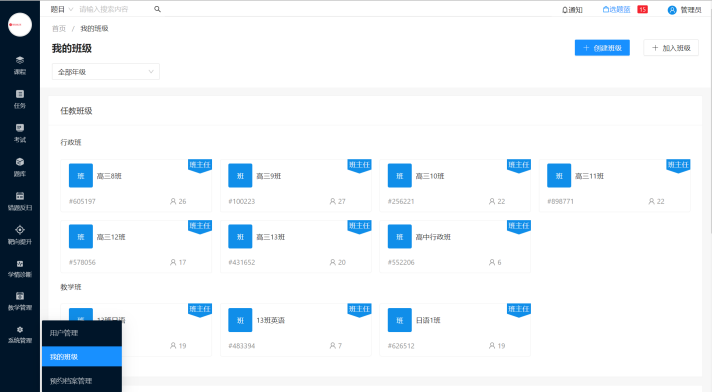Select 用户管理 in the popup menu

click(82, 333)
